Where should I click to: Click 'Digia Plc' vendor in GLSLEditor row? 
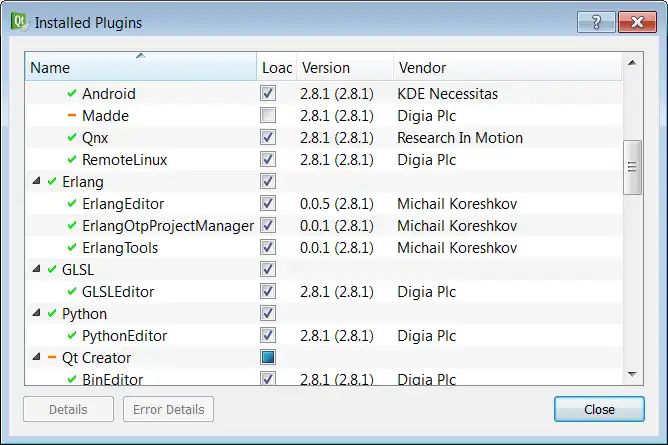pos(426,292)
